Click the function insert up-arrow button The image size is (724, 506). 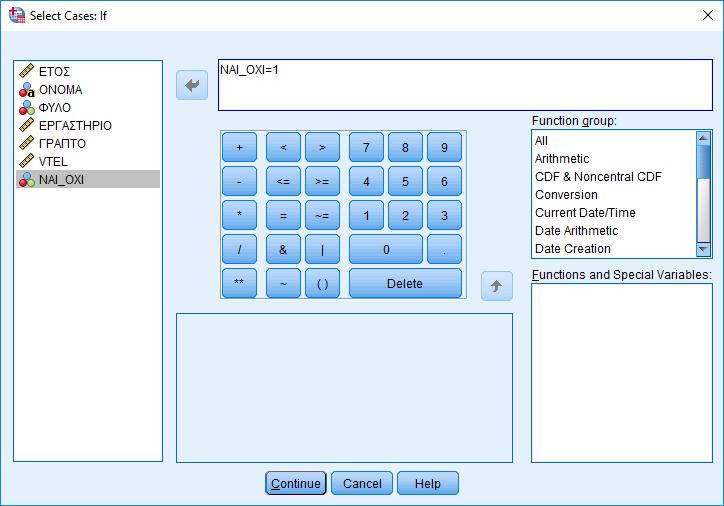coord(497,286)
